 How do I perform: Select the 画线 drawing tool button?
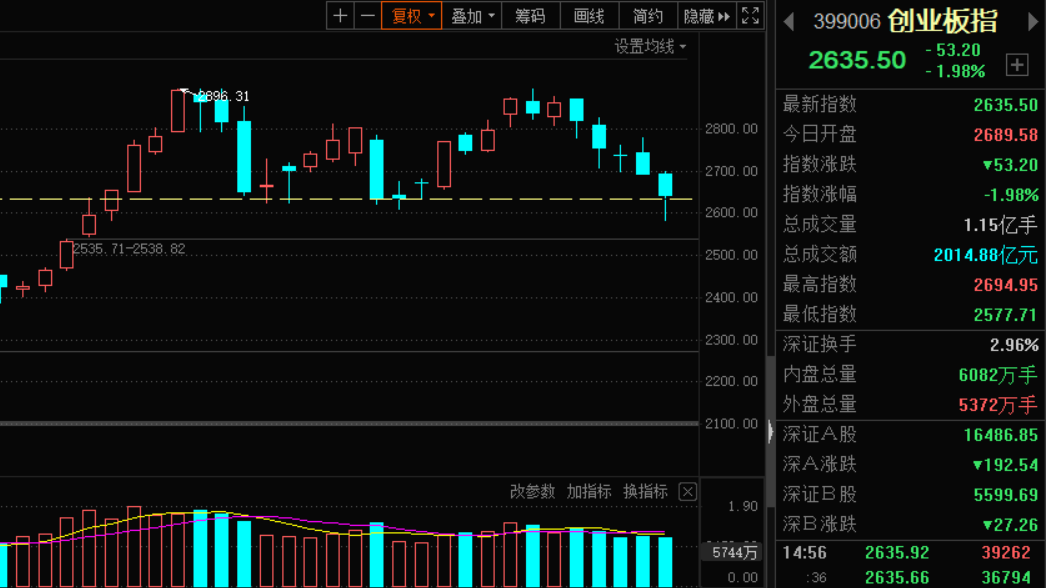[x=589, y=16]
